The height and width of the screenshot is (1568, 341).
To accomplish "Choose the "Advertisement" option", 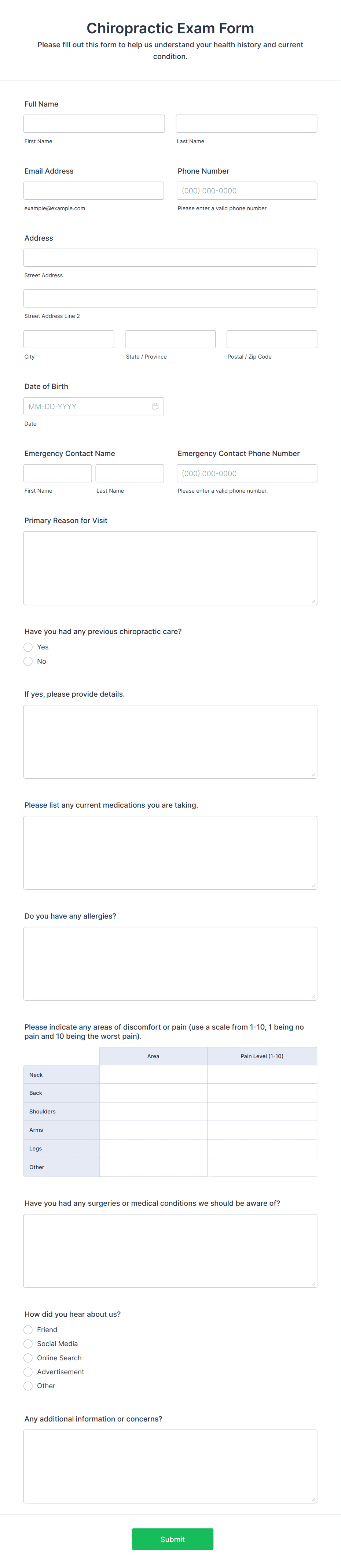I will click(x=28, y=1372).
